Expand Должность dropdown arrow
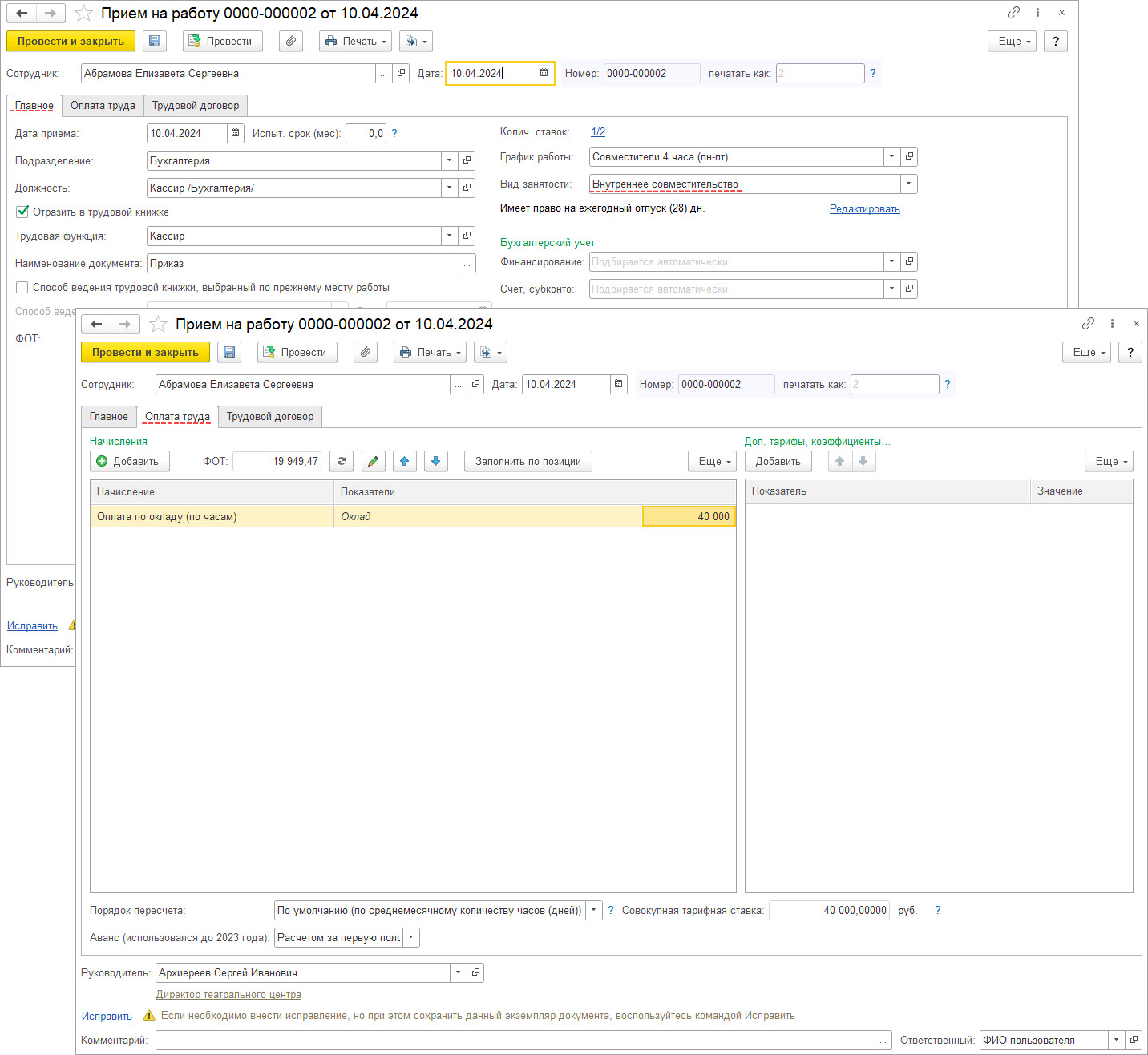 pos(449,188)
